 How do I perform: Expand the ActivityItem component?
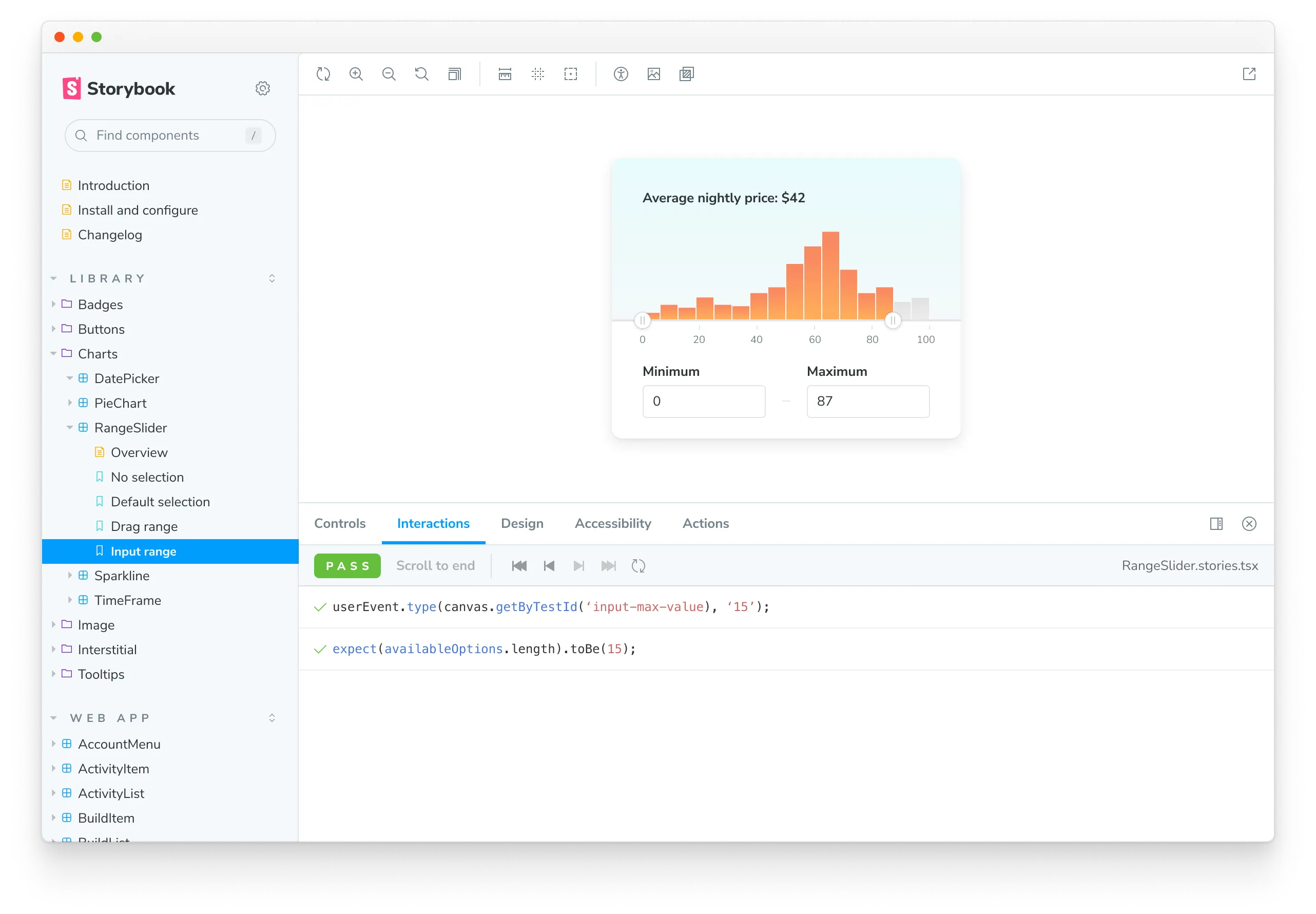tap(53, 768)
